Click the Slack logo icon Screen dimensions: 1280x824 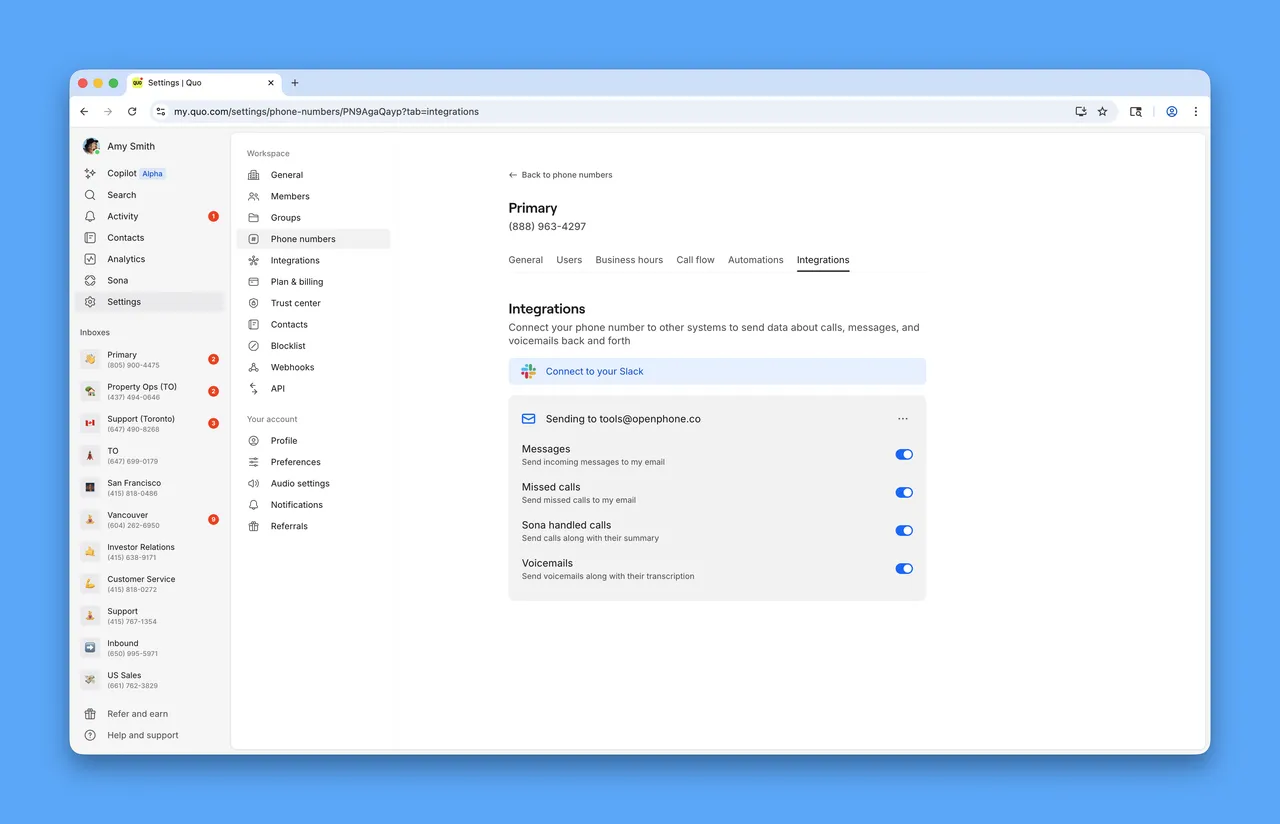tap(528, 371)
